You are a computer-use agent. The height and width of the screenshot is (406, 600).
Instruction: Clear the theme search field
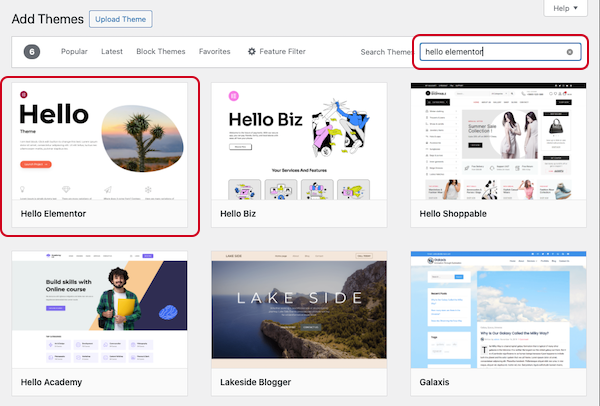coord(570,52)
